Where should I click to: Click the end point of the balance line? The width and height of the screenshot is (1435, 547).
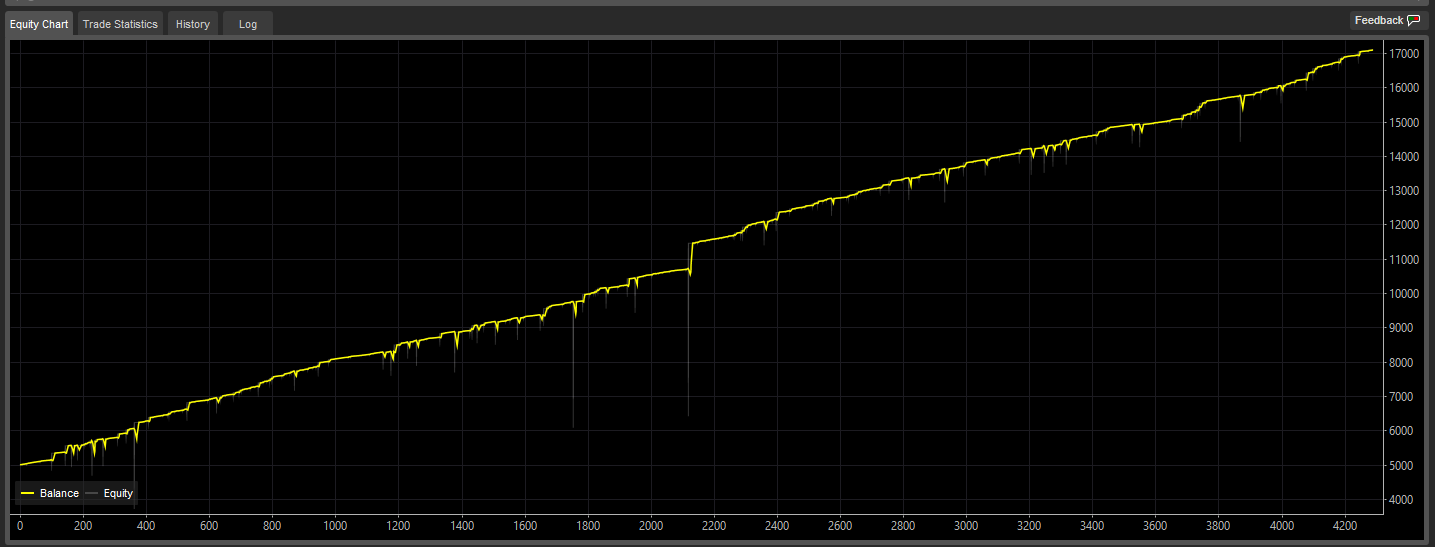(1372, 50)
